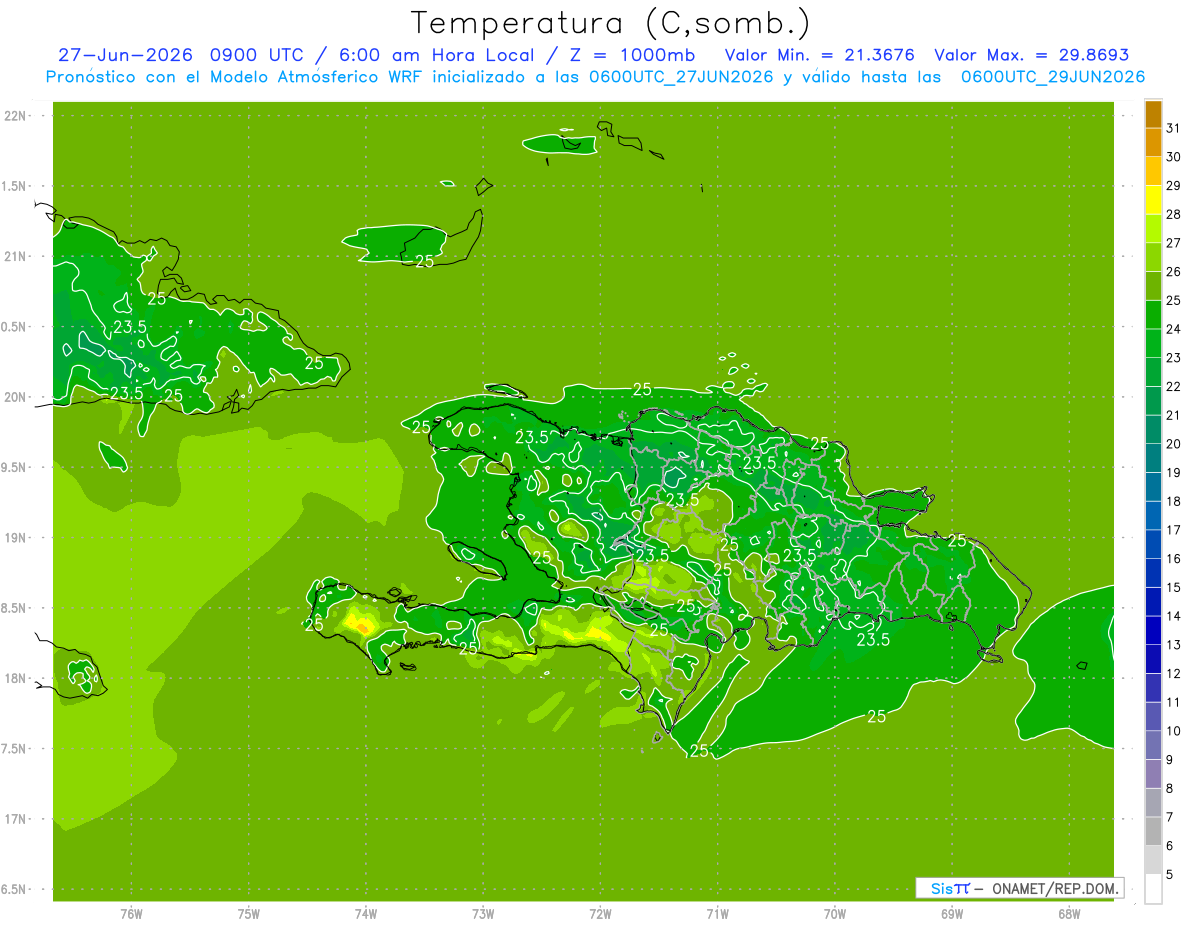The image size is (1200, 927).
Task: Click the '22N' latitude label
Action: (16, 116)
